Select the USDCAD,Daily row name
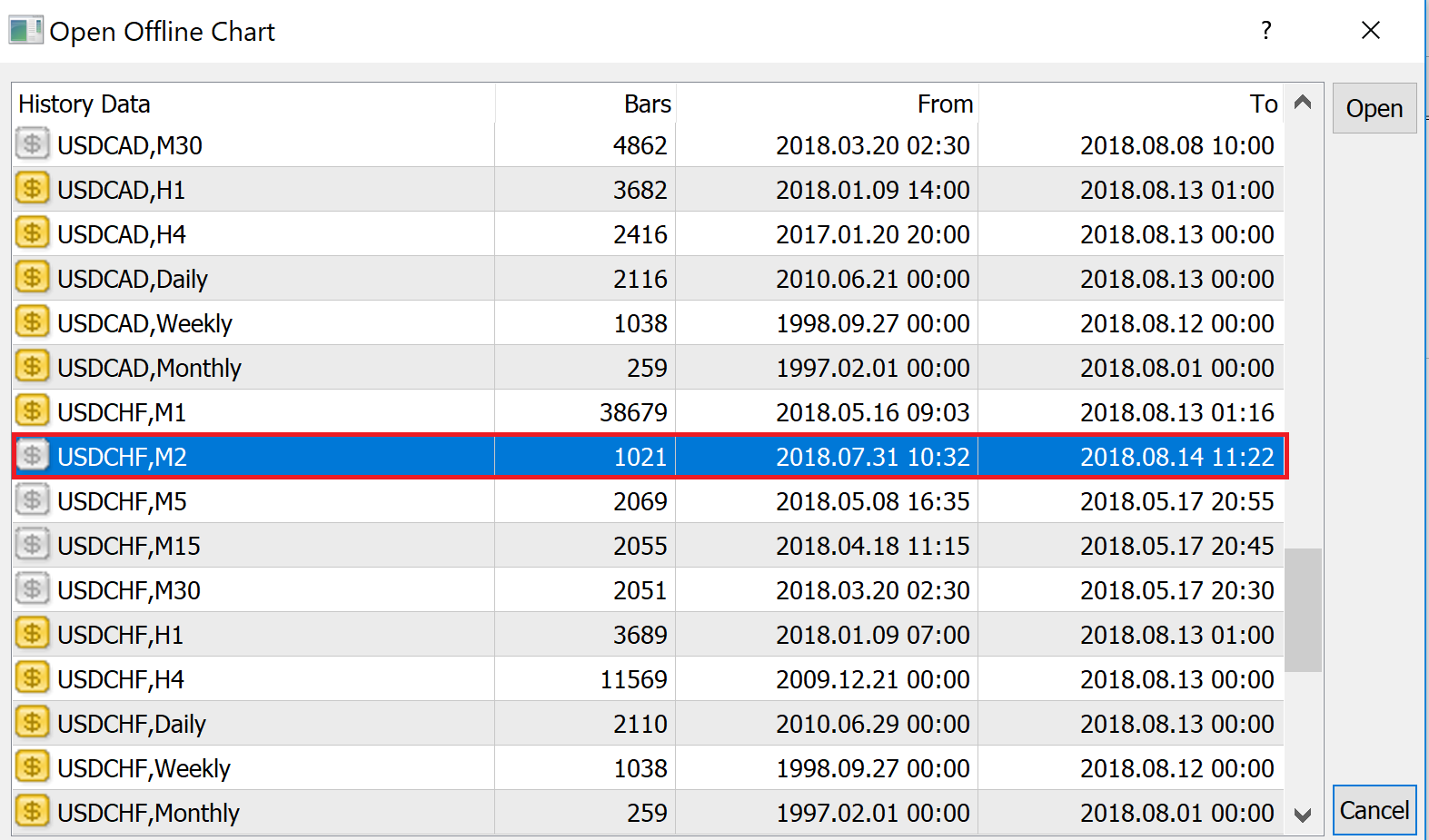The height and width of the screenshot is (840, 1429). tap(133, 279)
